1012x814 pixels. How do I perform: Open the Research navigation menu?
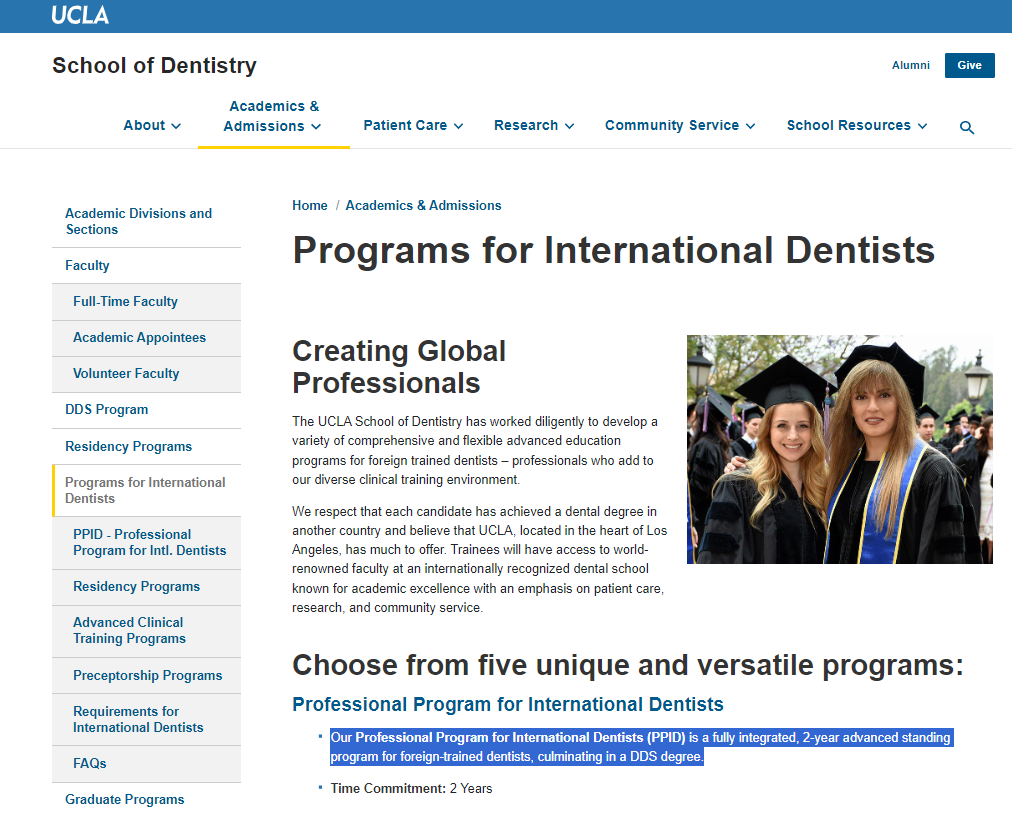[x=534, y=125]
